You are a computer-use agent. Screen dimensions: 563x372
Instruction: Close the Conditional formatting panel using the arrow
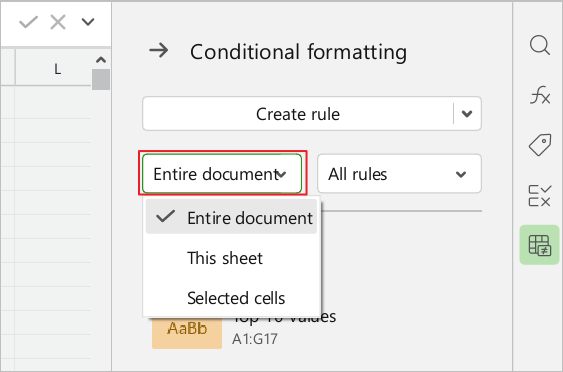coord(158,51)
